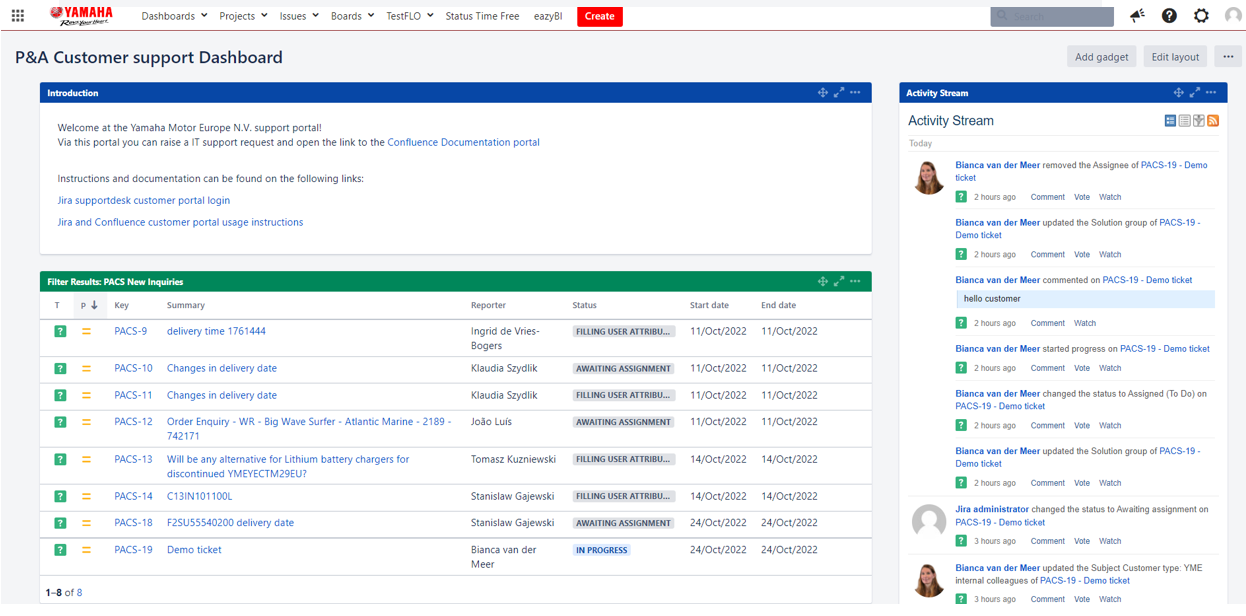Open the megaphone feedback icon in header
The height and width of the screenshot is (616, 1246).
click(1137, 16)
